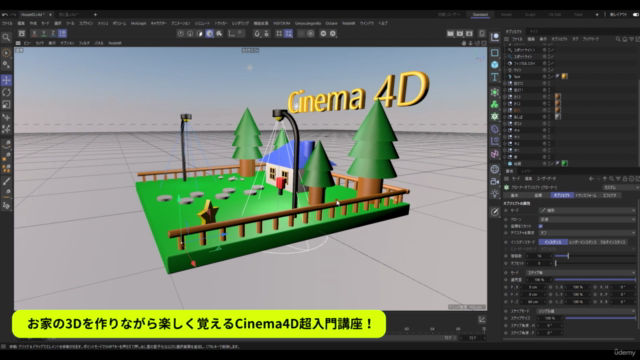Click the render view icon in top toolbar
The height and width of the screenshot is (360, 640).
pos(451,33)
